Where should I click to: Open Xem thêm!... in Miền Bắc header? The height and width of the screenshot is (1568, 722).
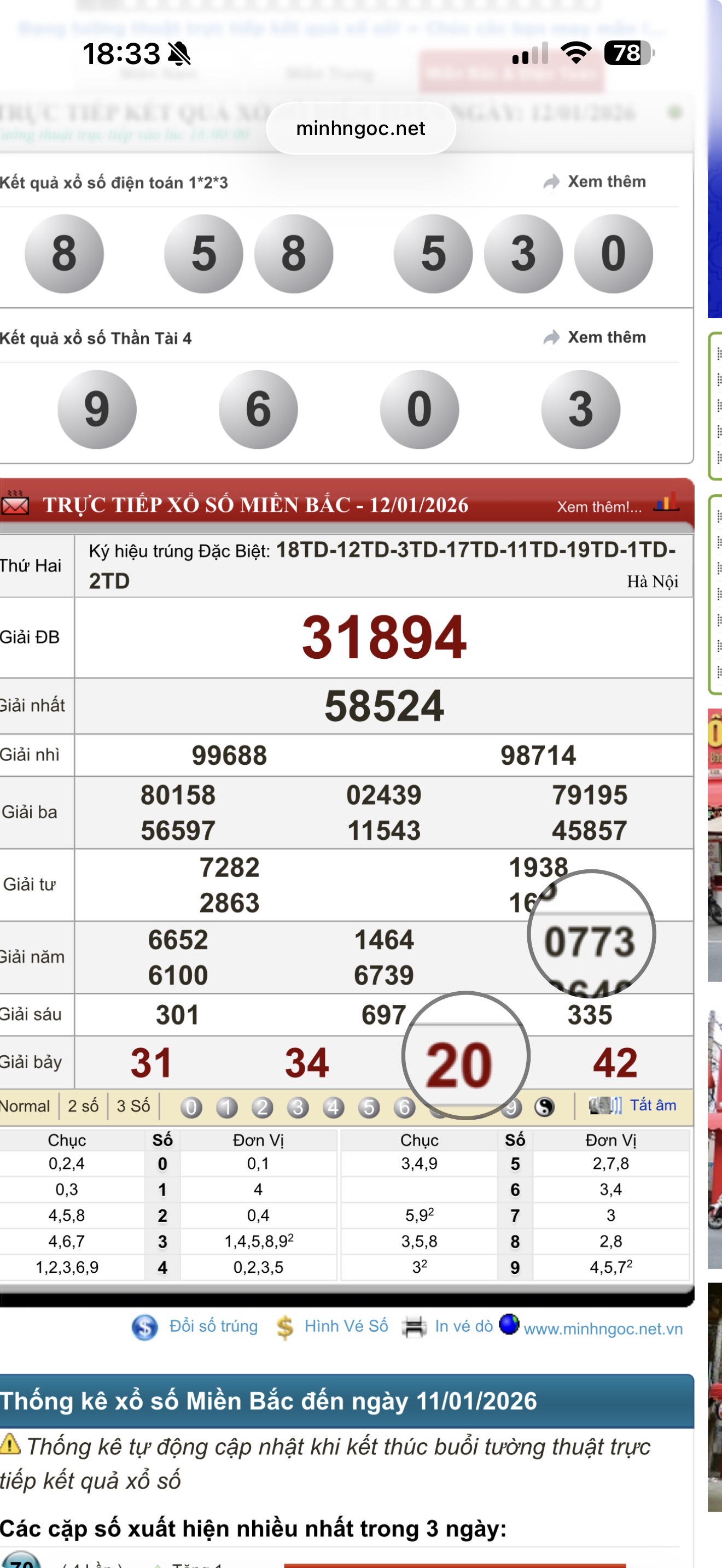[599, 507]
